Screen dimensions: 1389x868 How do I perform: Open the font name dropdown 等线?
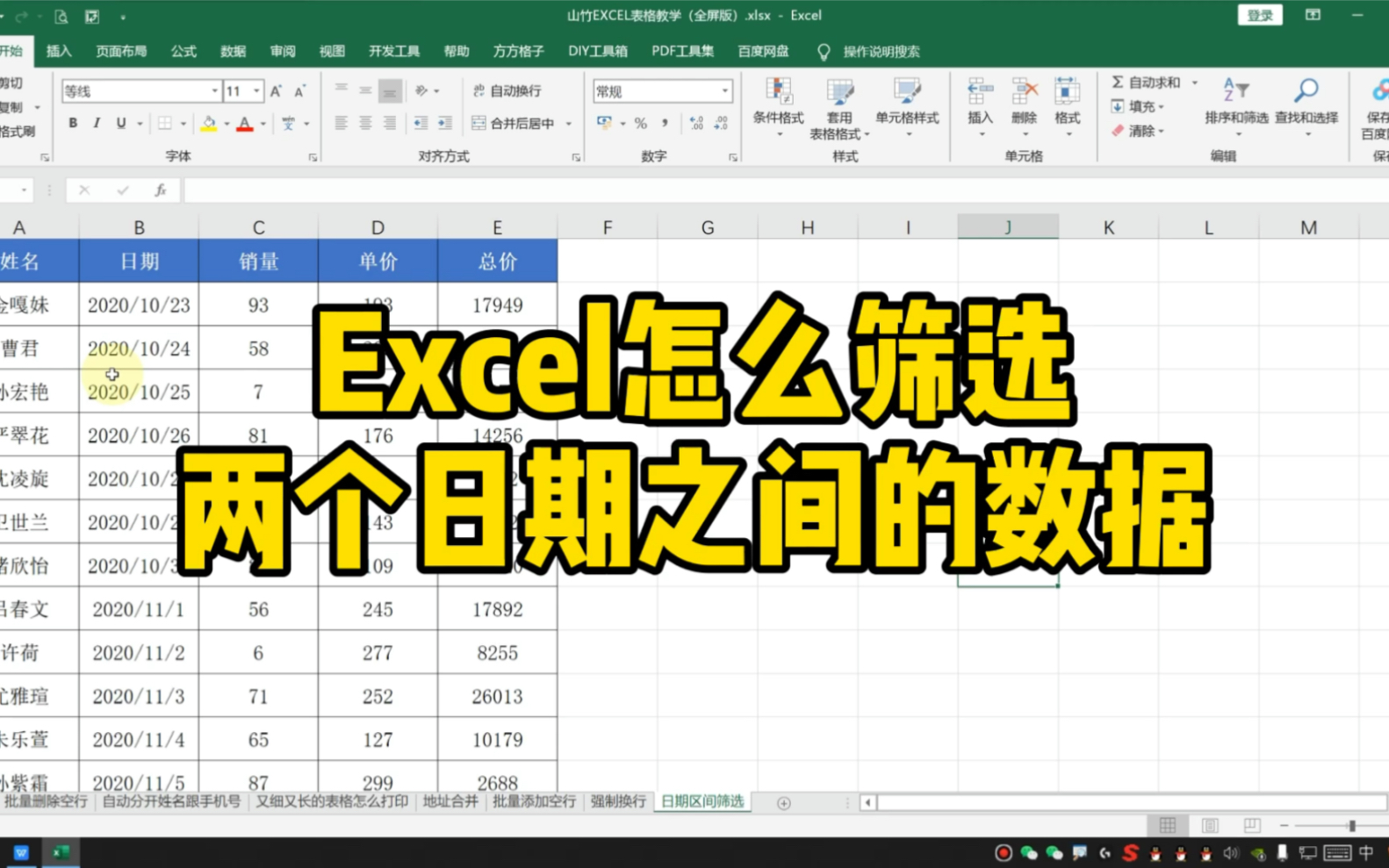tap(214, 90)
